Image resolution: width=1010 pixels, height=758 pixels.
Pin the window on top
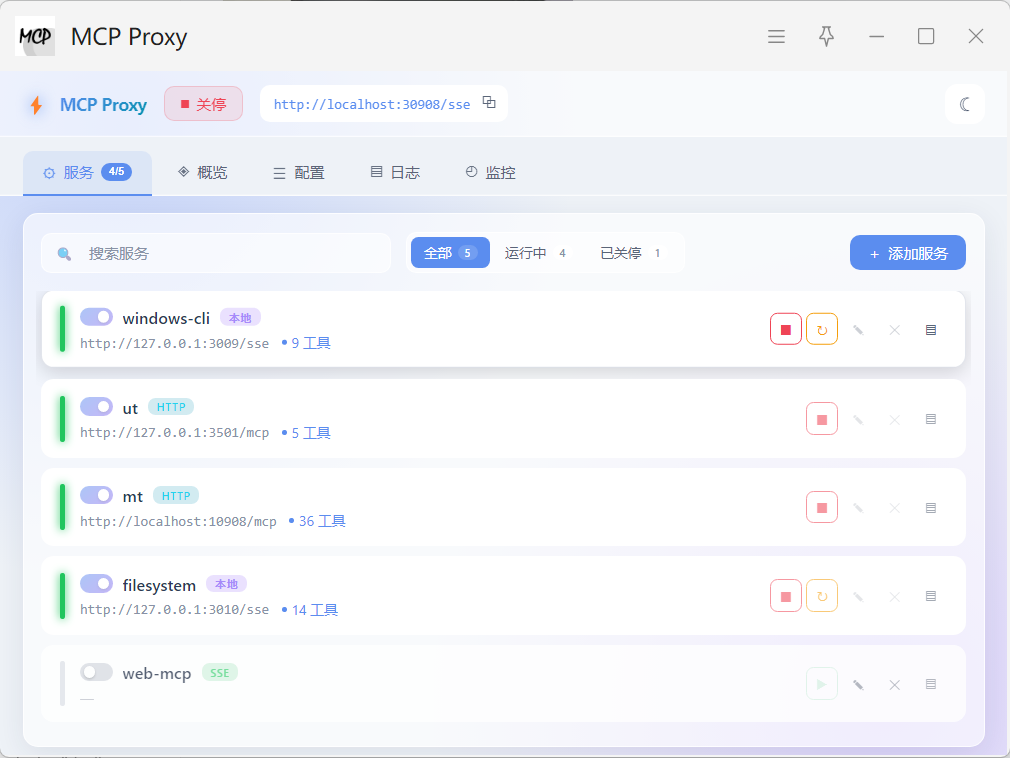tap(826, 36)
